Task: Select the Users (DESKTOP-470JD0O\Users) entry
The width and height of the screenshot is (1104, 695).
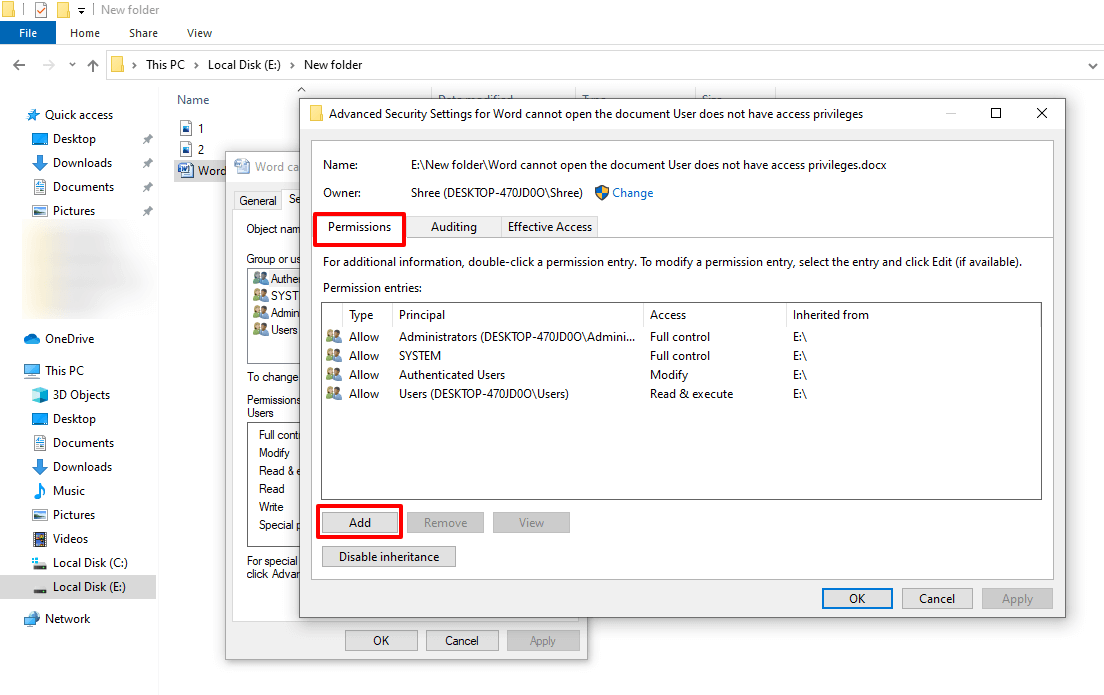Action: (x=681, y=394)
